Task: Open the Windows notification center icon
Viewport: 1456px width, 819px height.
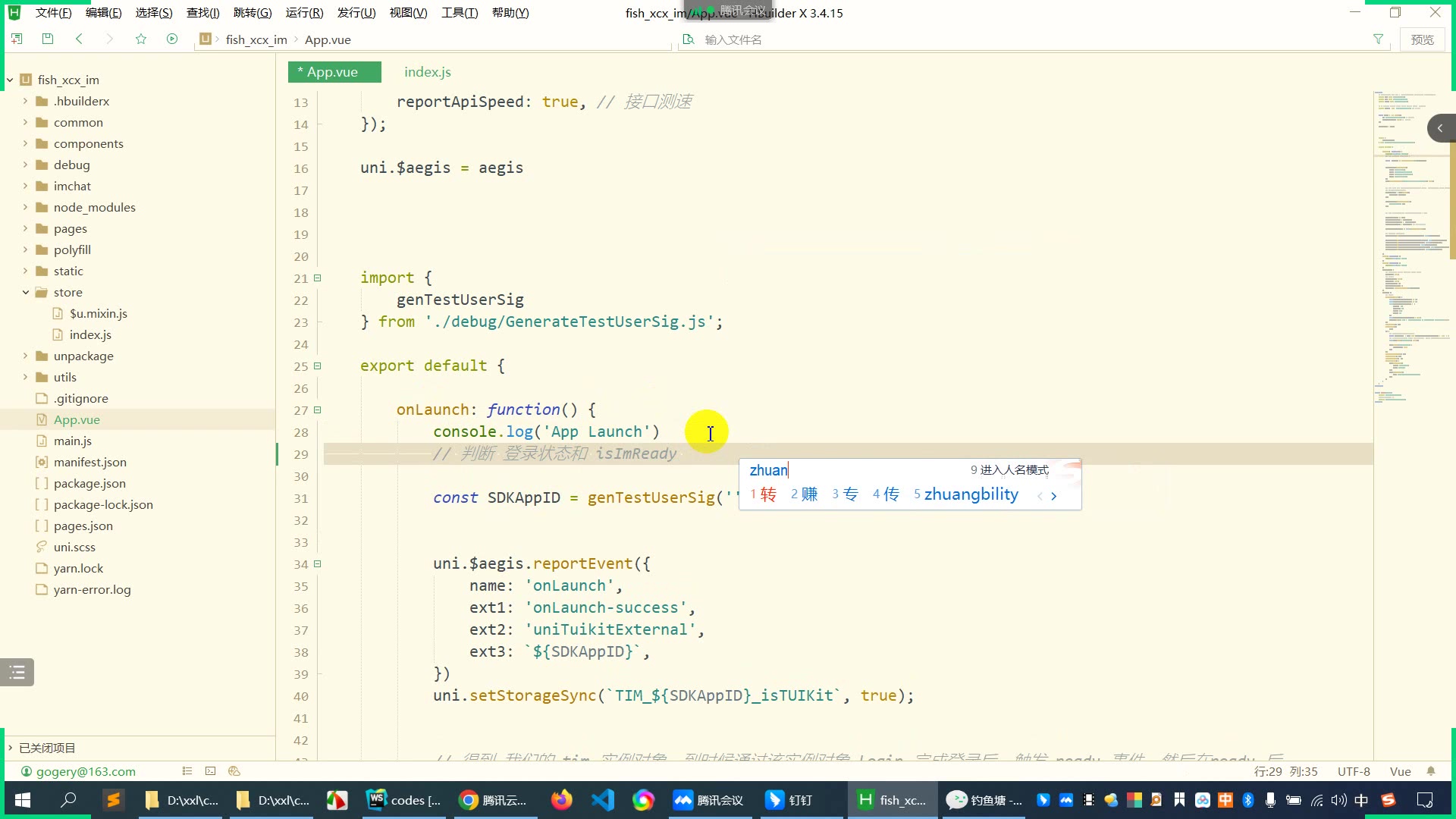Action: [x=1425, y=800]
